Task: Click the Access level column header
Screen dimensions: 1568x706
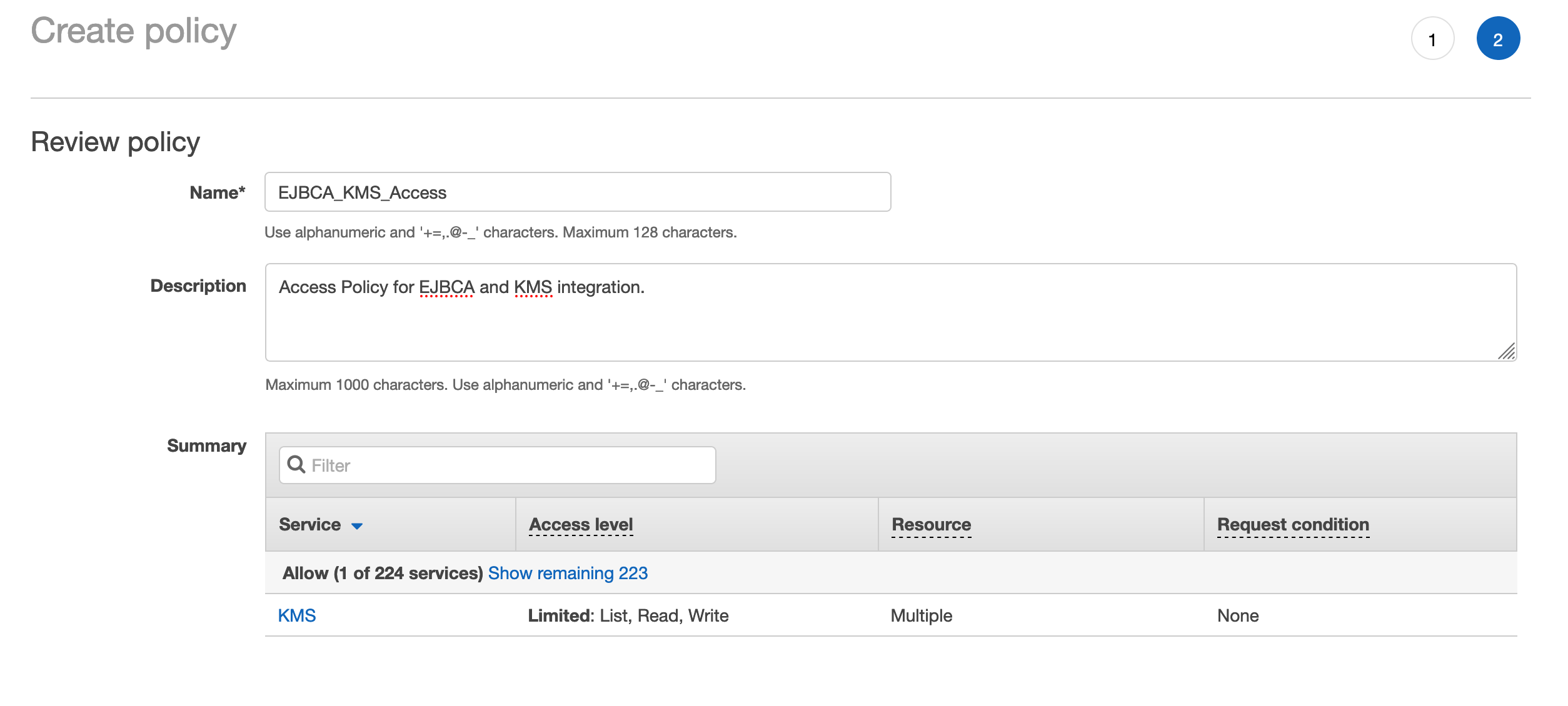Action: click(581, 525)
